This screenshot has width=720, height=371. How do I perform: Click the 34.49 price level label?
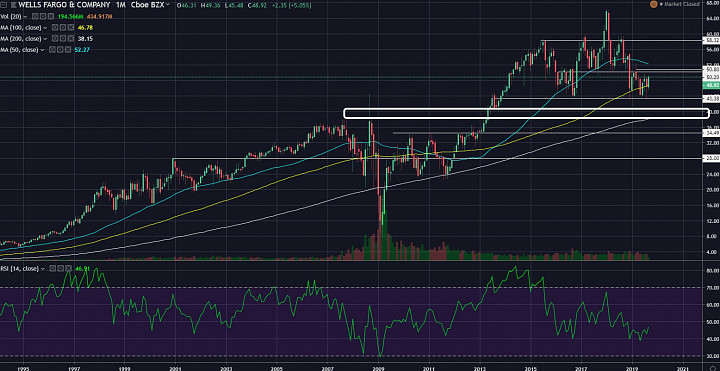point(710,133)
